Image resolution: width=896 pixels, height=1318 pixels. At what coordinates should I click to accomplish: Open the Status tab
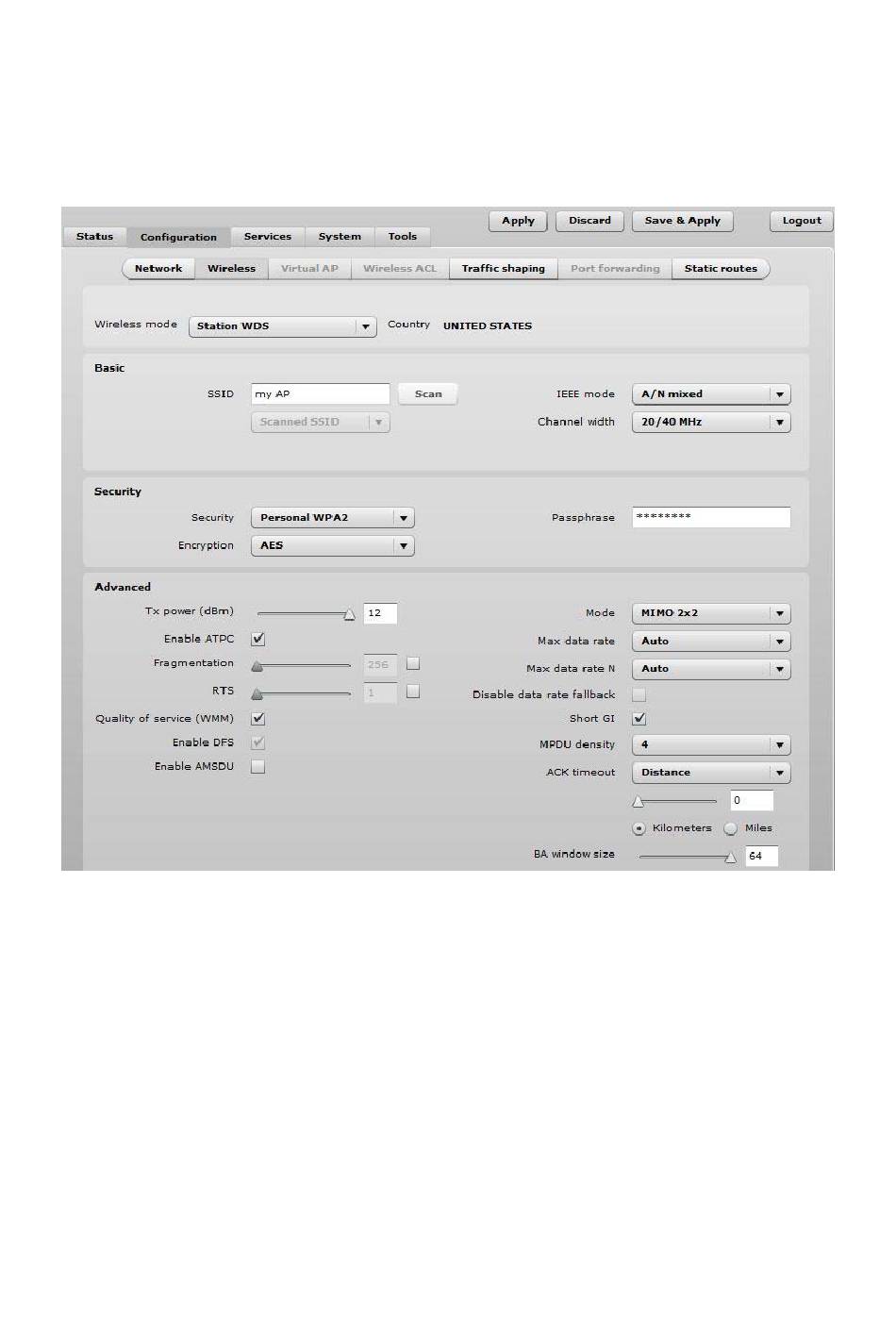point(94,237)
